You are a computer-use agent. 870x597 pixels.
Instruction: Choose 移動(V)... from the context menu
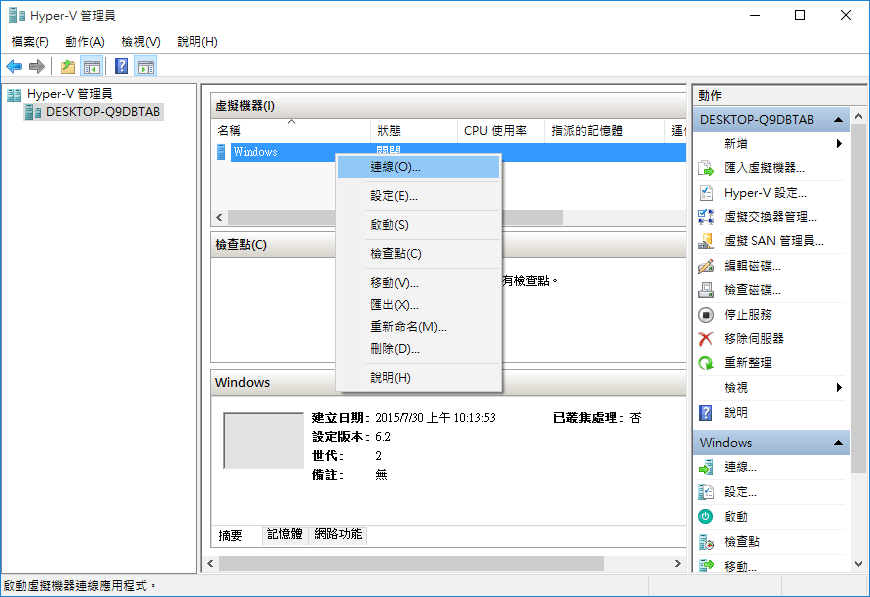point(418,282)
